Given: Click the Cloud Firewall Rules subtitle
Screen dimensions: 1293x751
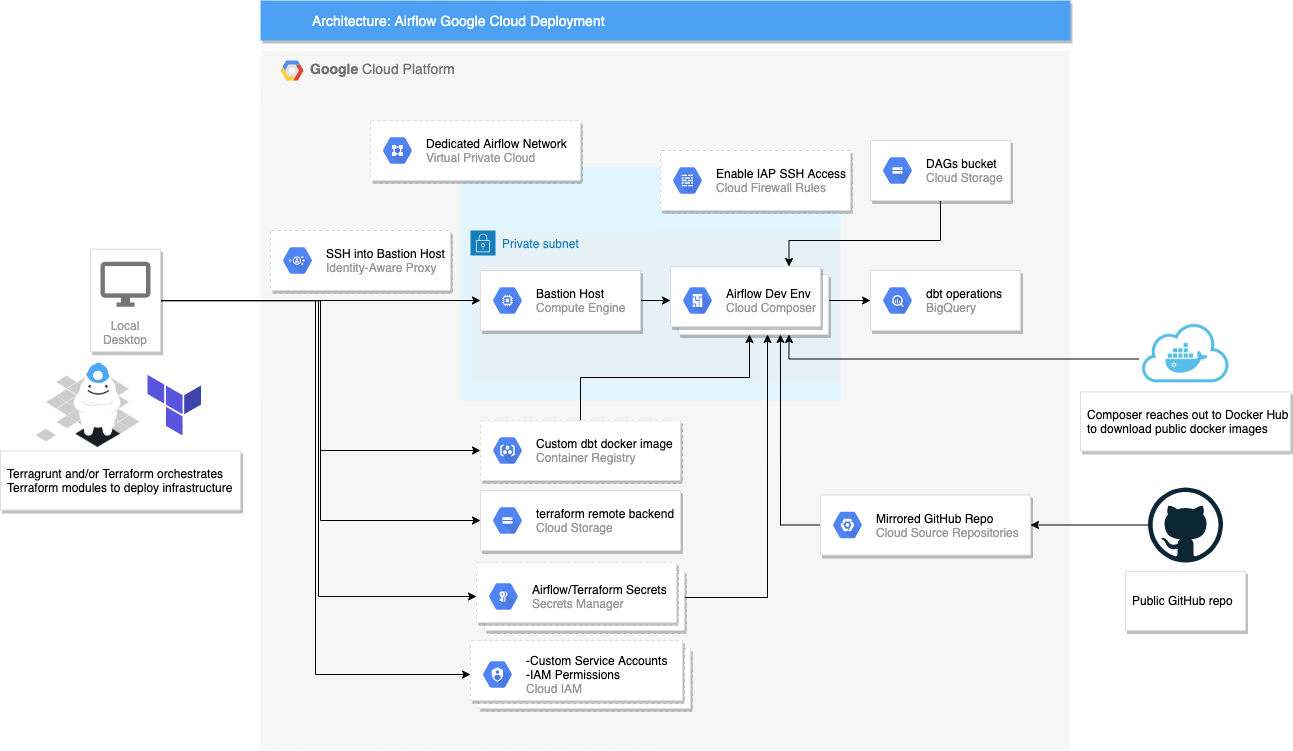Looking at the screenshot, I should [771, 188].
